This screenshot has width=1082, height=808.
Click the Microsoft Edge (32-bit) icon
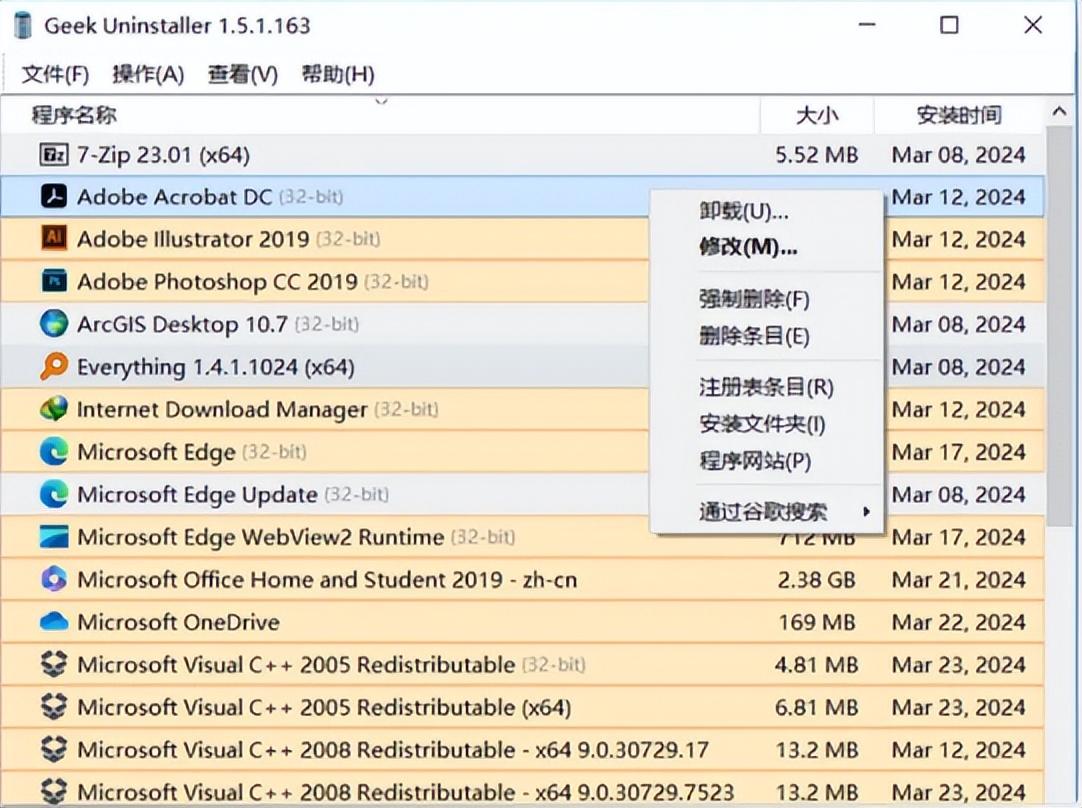54,452
